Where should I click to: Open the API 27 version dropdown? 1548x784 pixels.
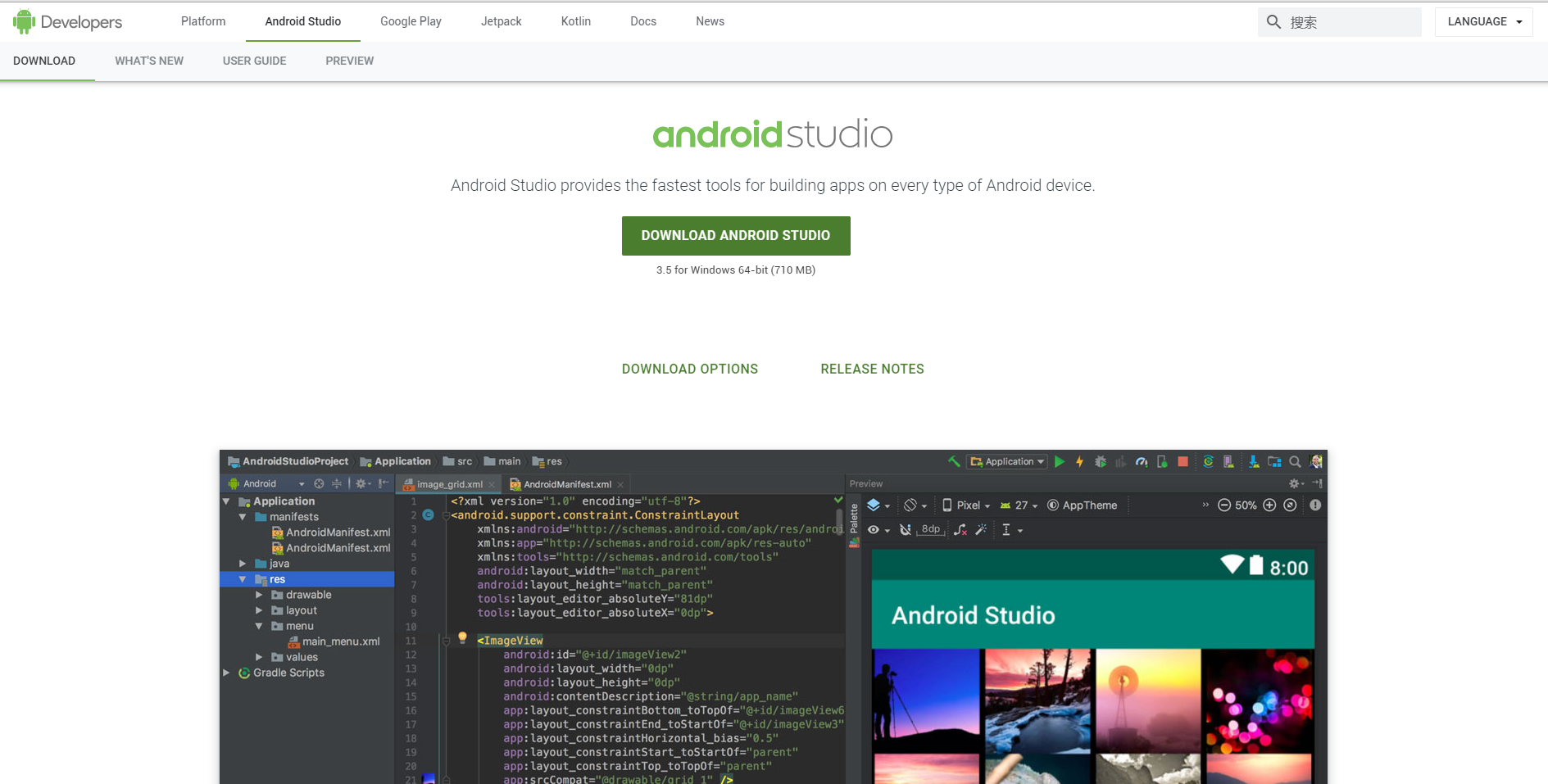tap(1019, 505)
